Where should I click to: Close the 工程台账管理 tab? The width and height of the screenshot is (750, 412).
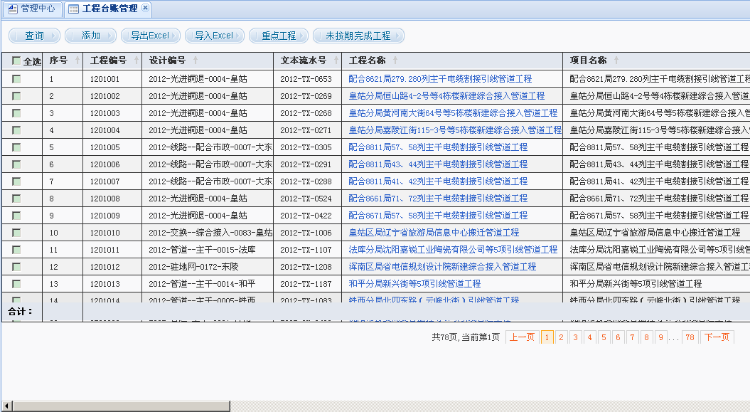pos(145,8)
